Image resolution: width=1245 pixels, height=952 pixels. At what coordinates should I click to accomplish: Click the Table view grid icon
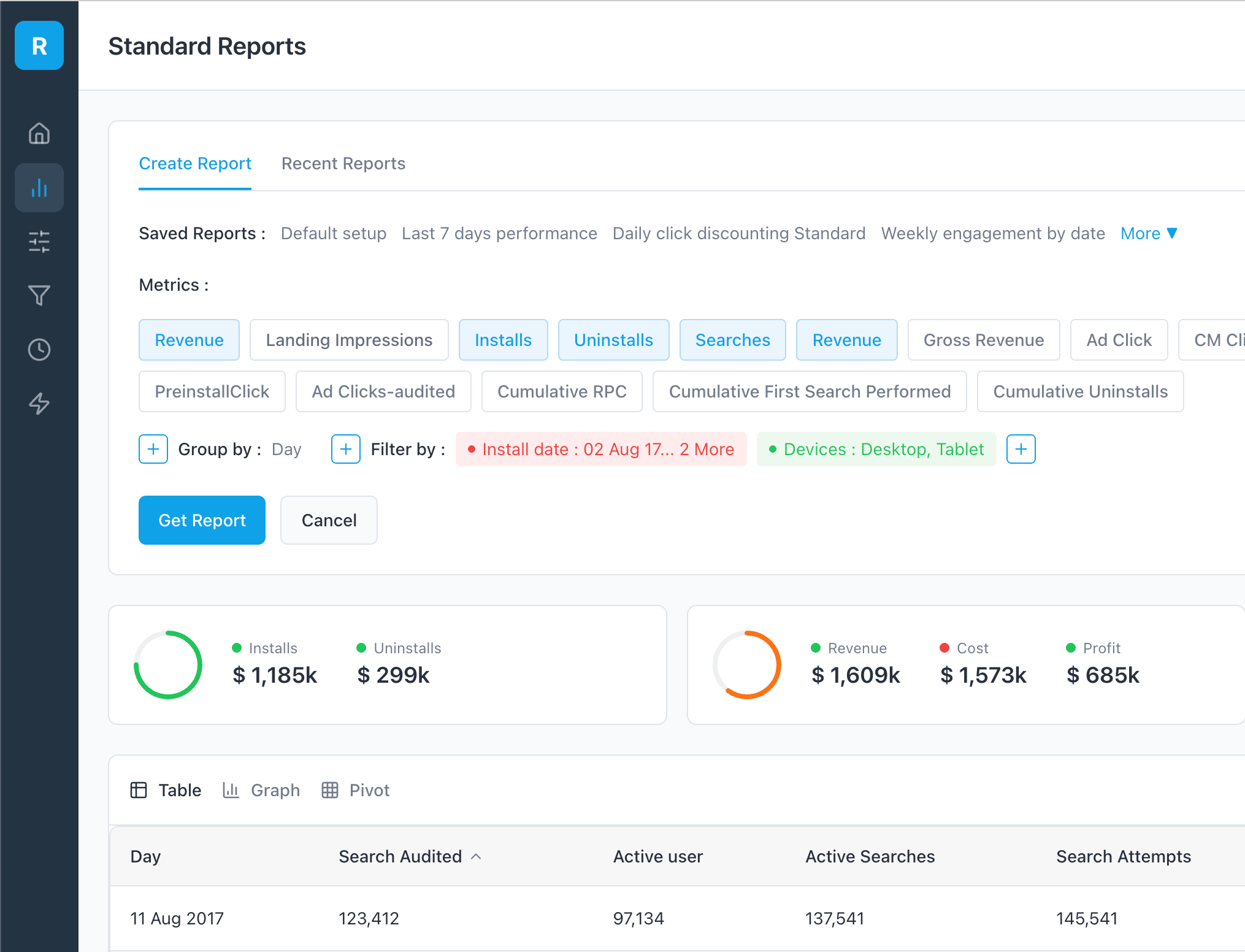pyautogui.click(x=139, y=790)
